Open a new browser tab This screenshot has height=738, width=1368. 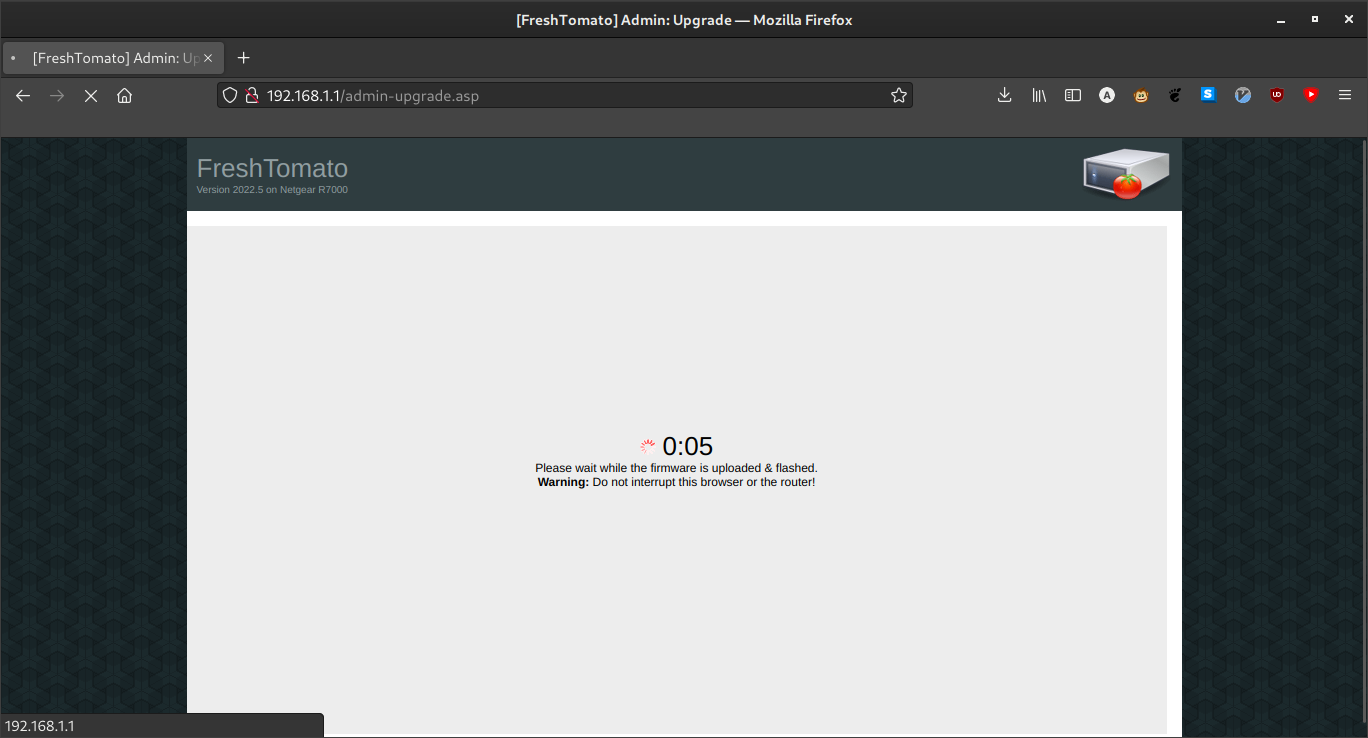point(243,58)
